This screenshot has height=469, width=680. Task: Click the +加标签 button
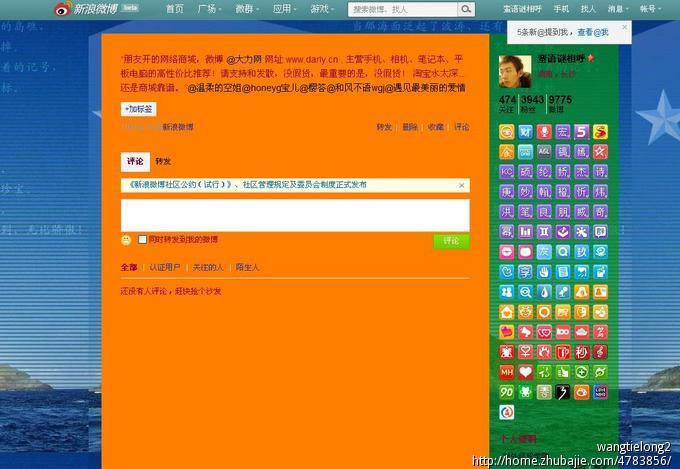coord(138,109)
